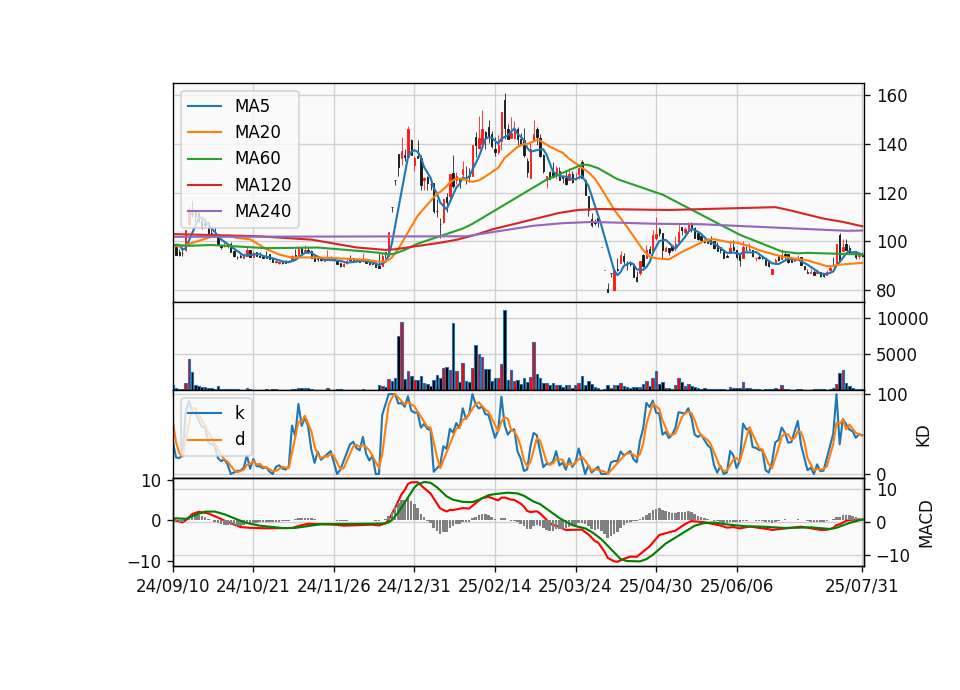
Task: Click the 25/04/30 date label
Action: 656,586
